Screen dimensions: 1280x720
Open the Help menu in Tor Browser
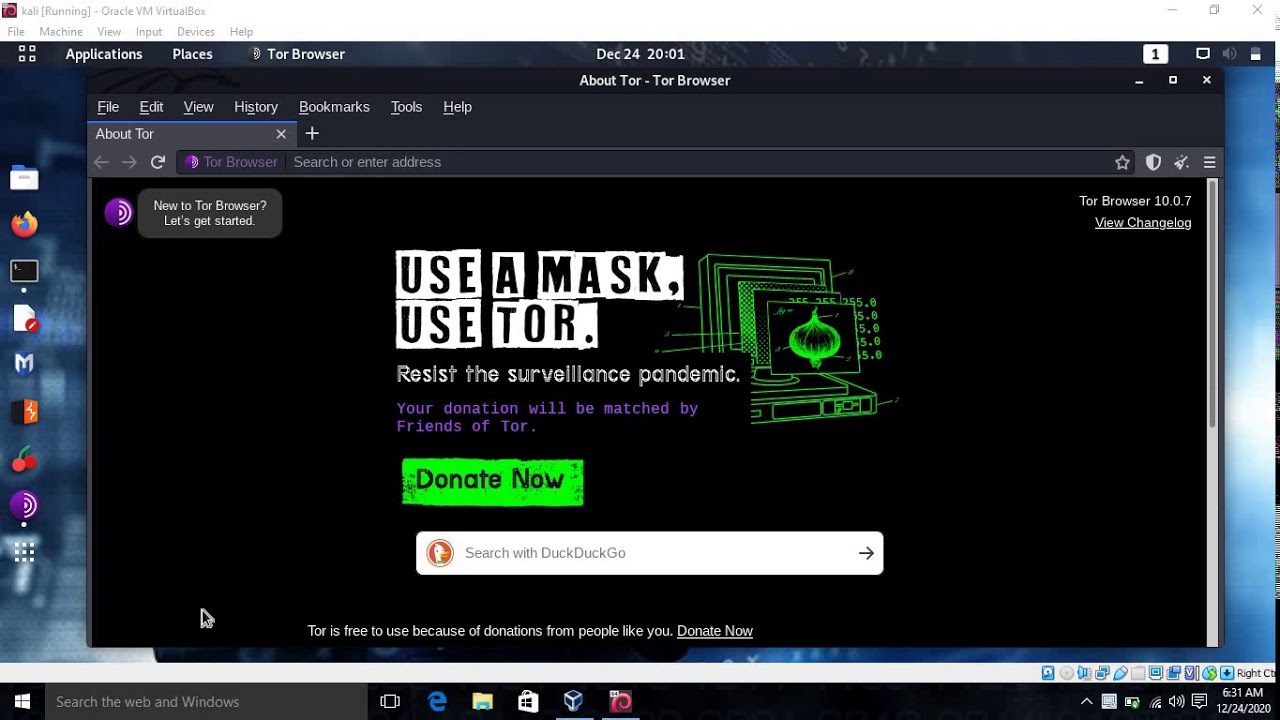(x=457, y=107)
